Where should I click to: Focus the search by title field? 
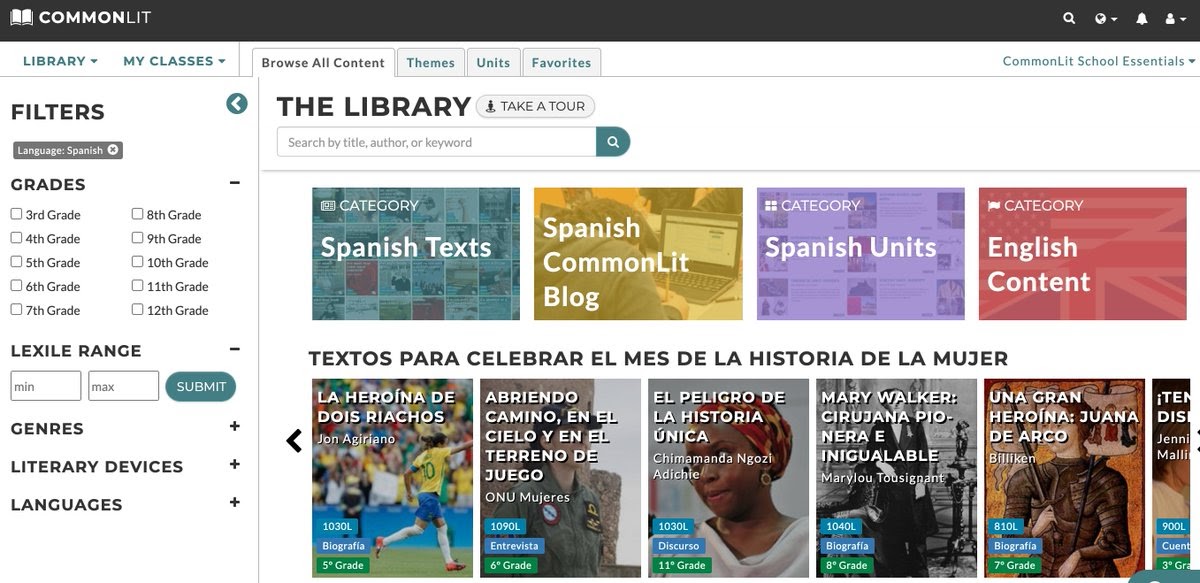point(437,142)
